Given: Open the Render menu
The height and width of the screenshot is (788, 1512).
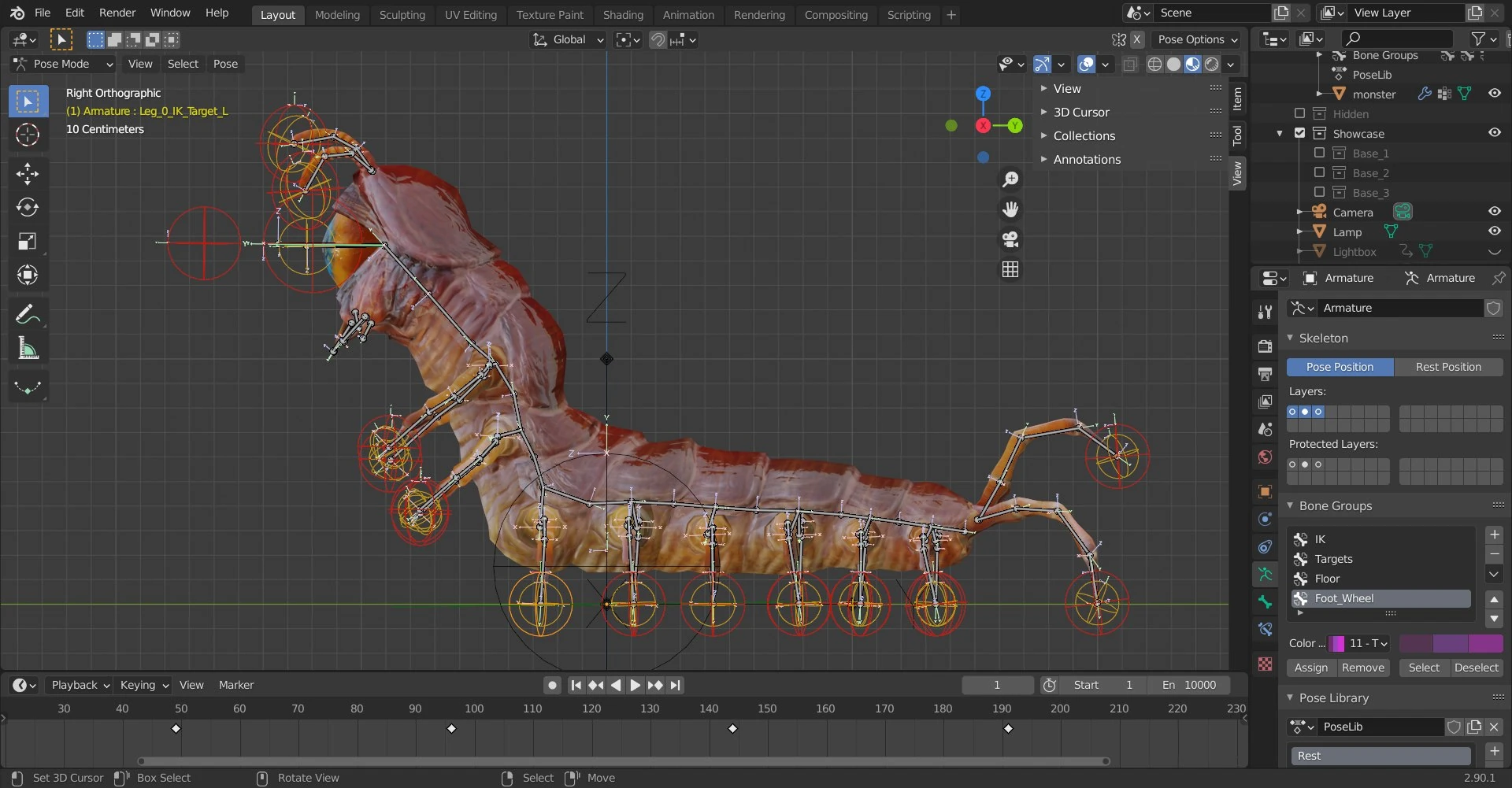Looking at the screenshot, I should pos(117,13).
